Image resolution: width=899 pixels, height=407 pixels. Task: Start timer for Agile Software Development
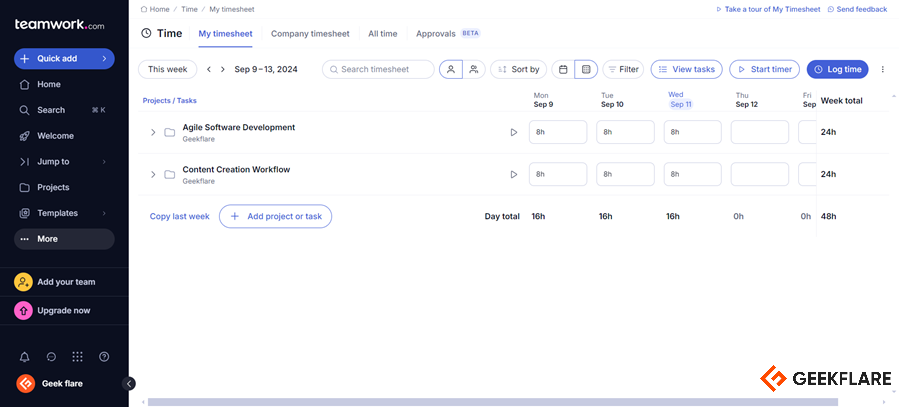tap(514, 132)
